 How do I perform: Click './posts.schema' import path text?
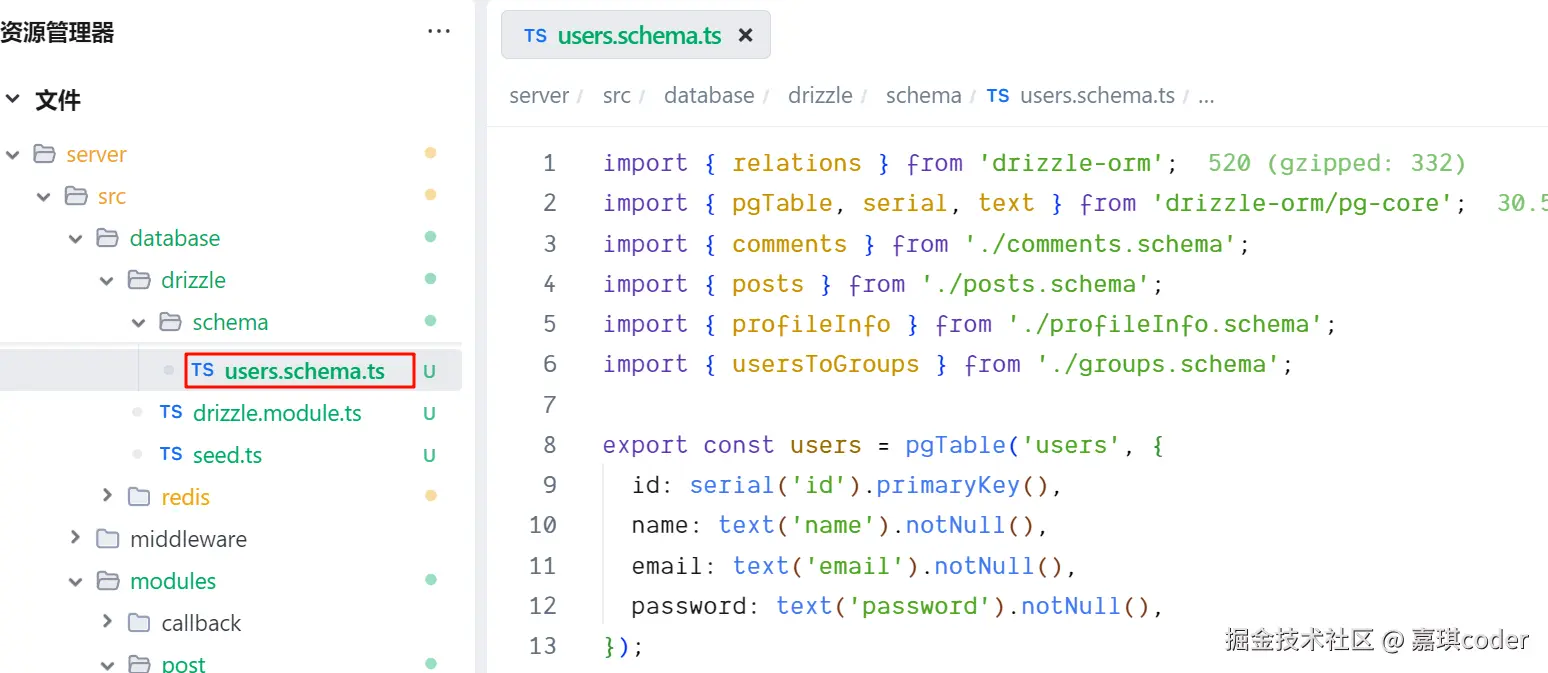coord(1035,284)
